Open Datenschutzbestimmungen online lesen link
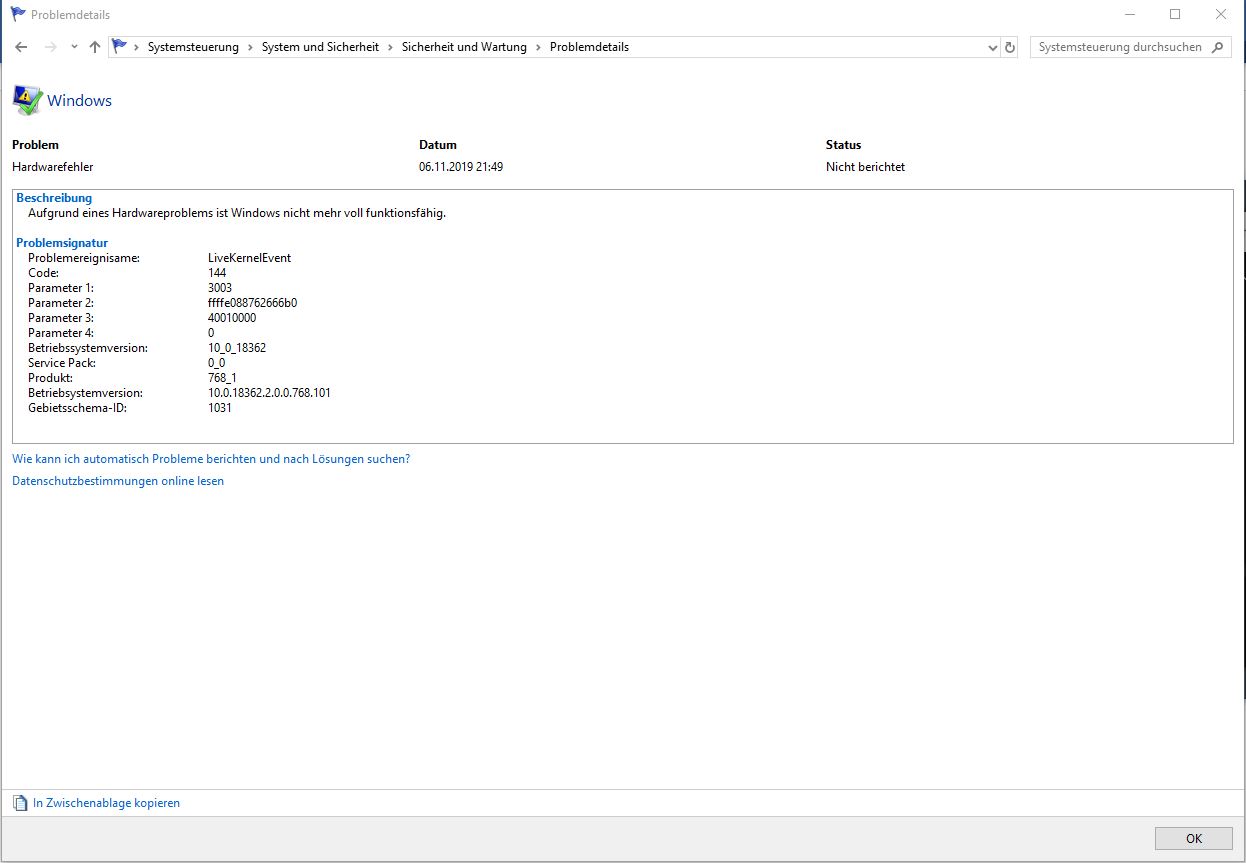 [118, 481]
